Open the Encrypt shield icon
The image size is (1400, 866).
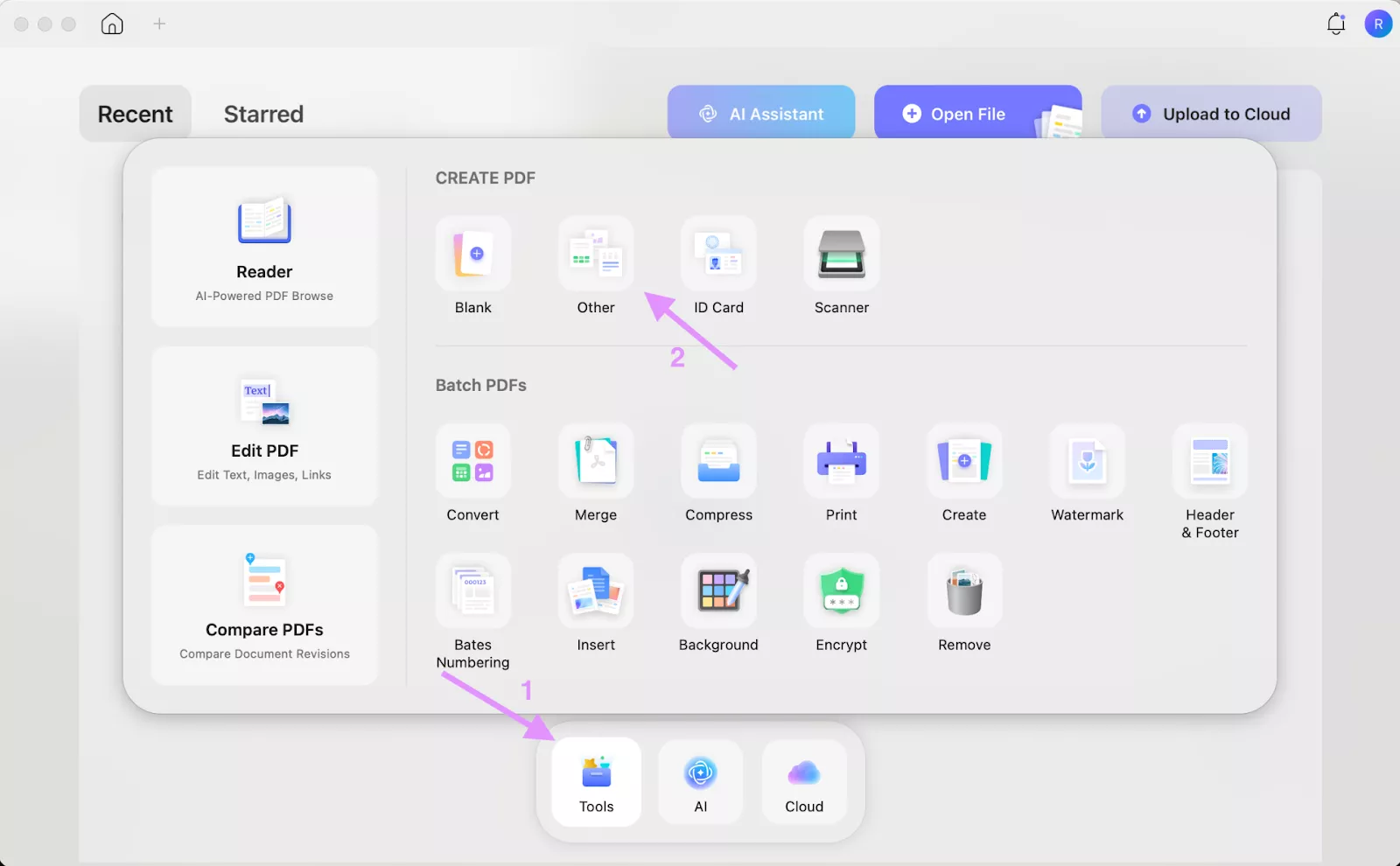point(841,591)
